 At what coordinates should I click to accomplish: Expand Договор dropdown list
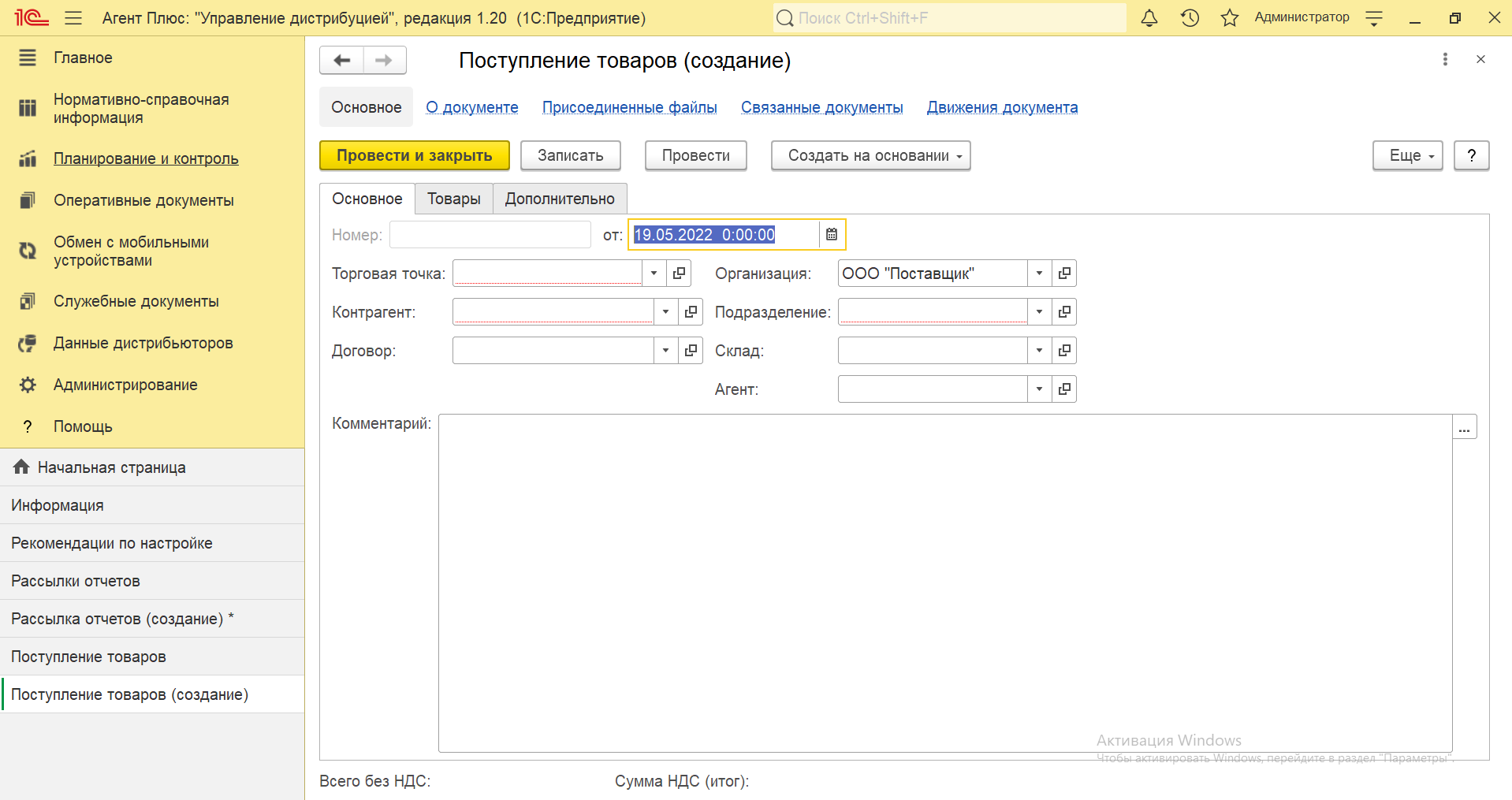click(x=665, y=351)
